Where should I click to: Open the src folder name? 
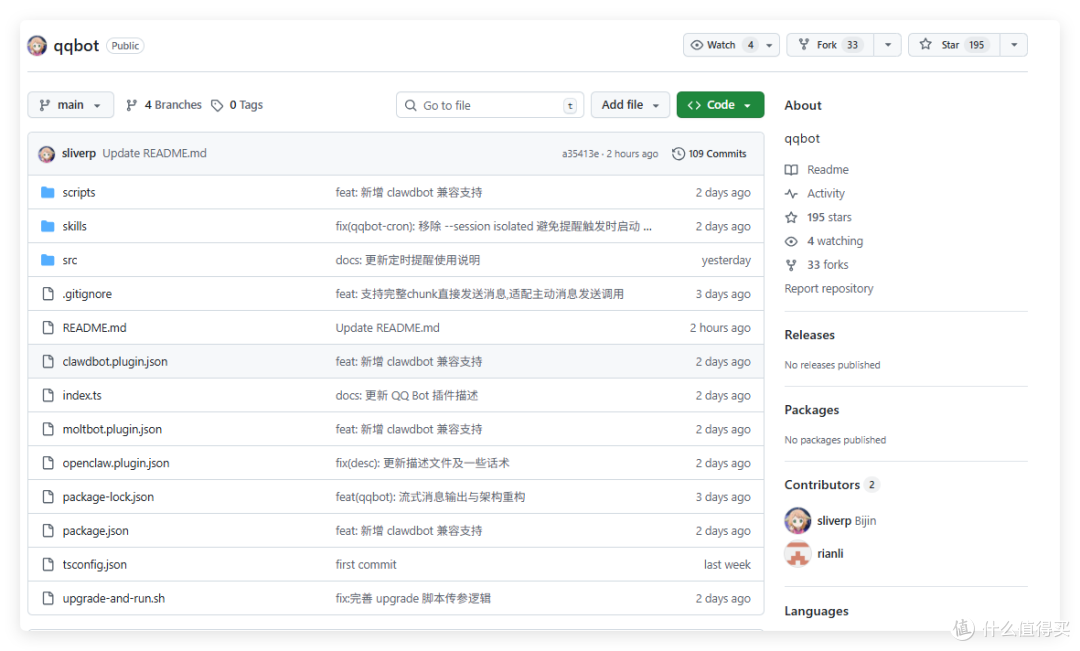coord(70,260)
